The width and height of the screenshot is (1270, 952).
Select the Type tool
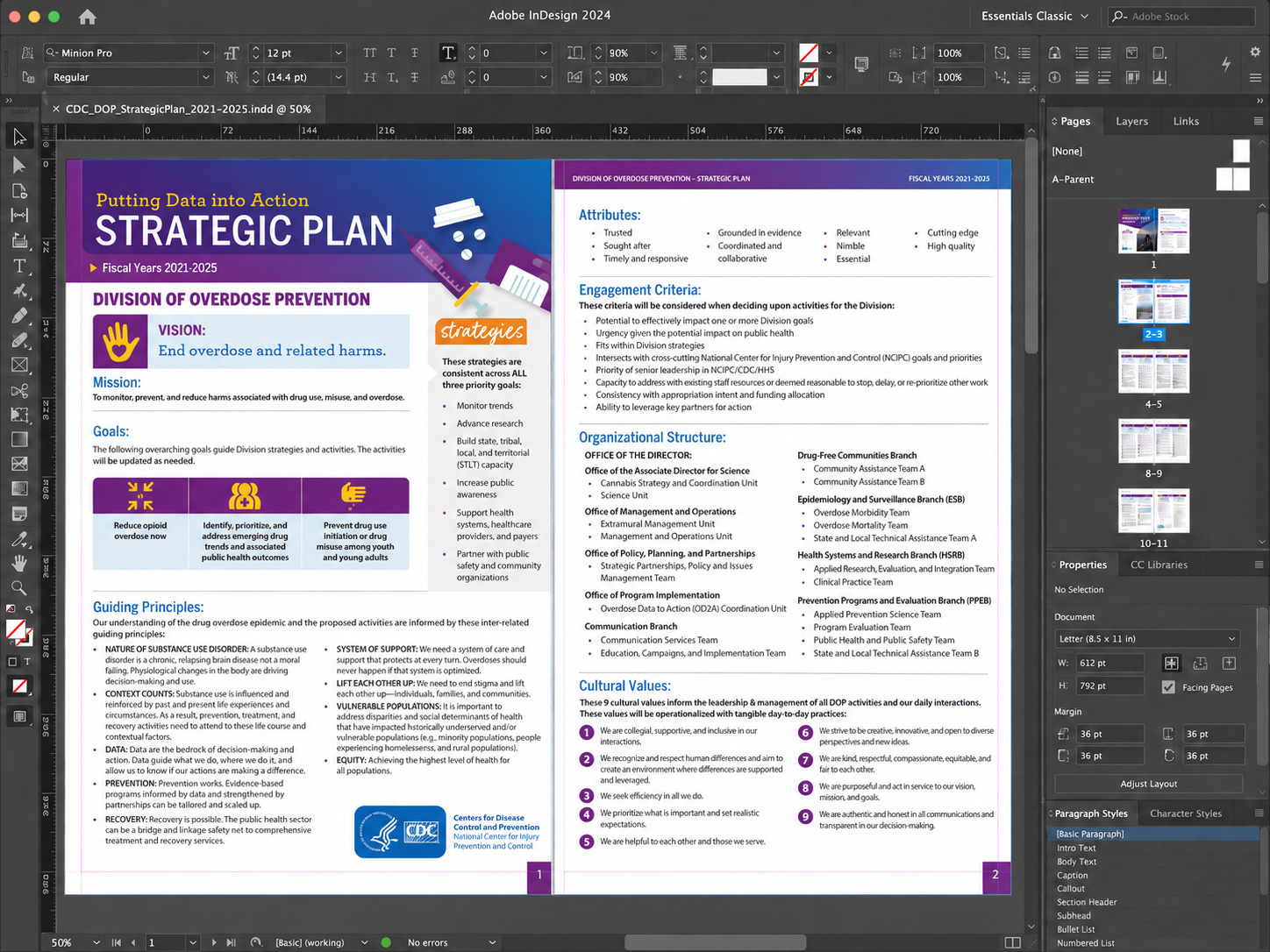19,266
